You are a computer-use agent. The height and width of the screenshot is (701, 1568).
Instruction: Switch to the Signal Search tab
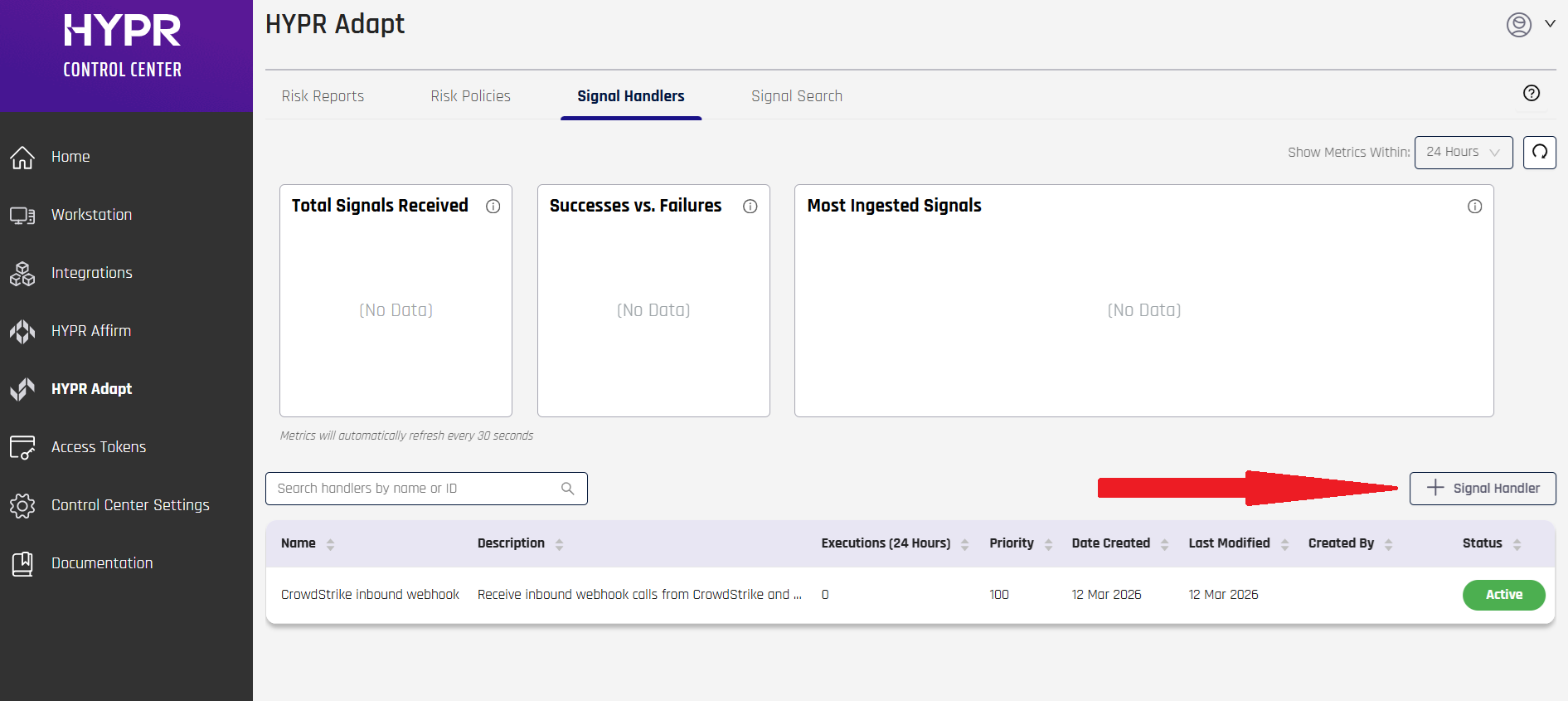(x=796, y=96)
